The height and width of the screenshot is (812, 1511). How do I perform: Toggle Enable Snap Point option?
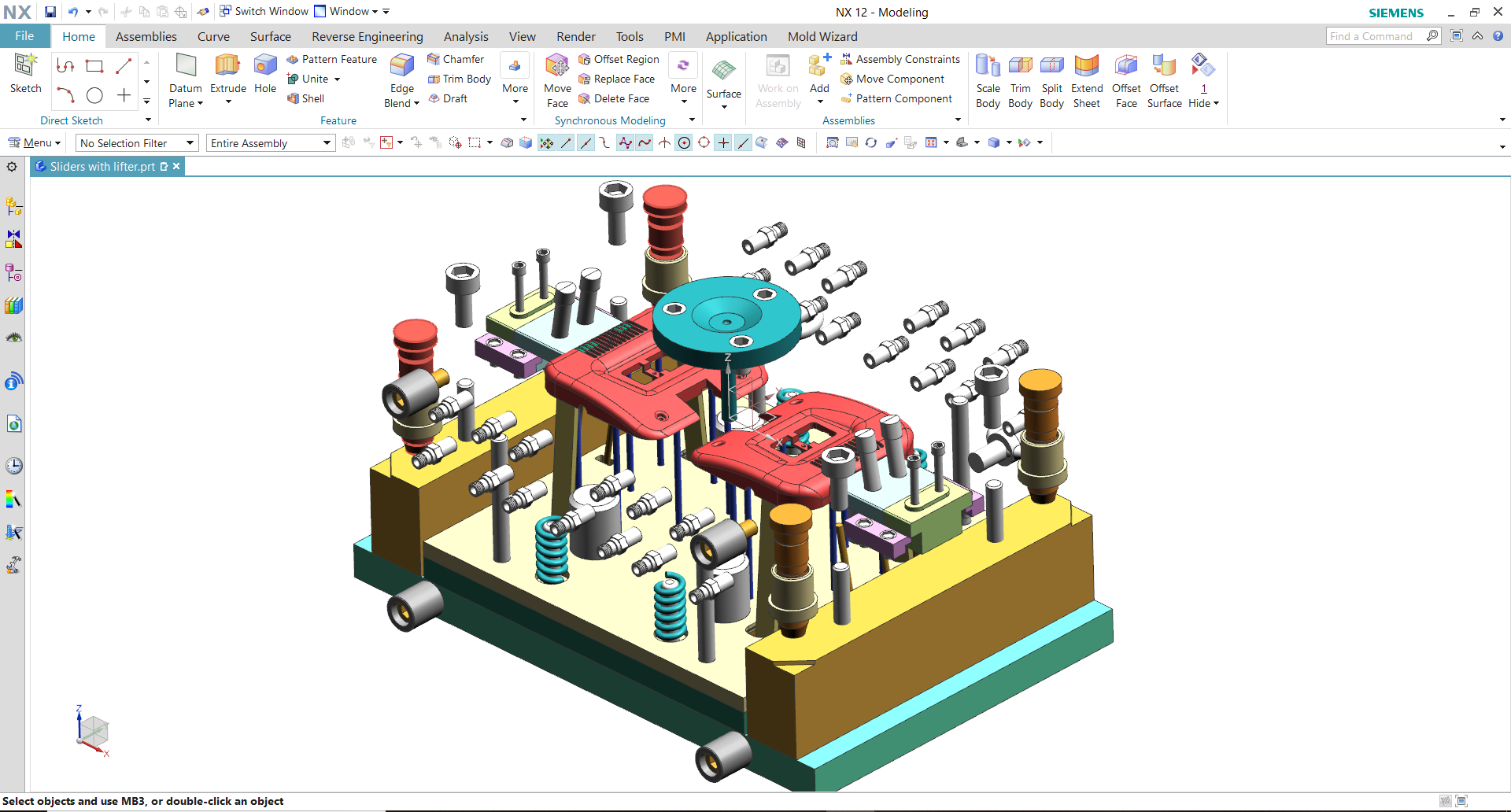pos(547,142)
